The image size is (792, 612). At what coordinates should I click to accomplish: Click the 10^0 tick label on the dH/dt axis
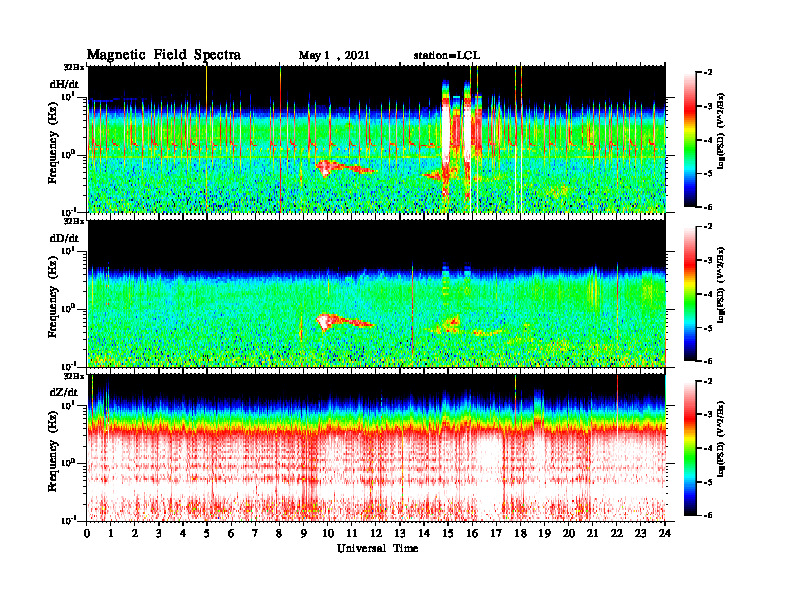[68, 154]
